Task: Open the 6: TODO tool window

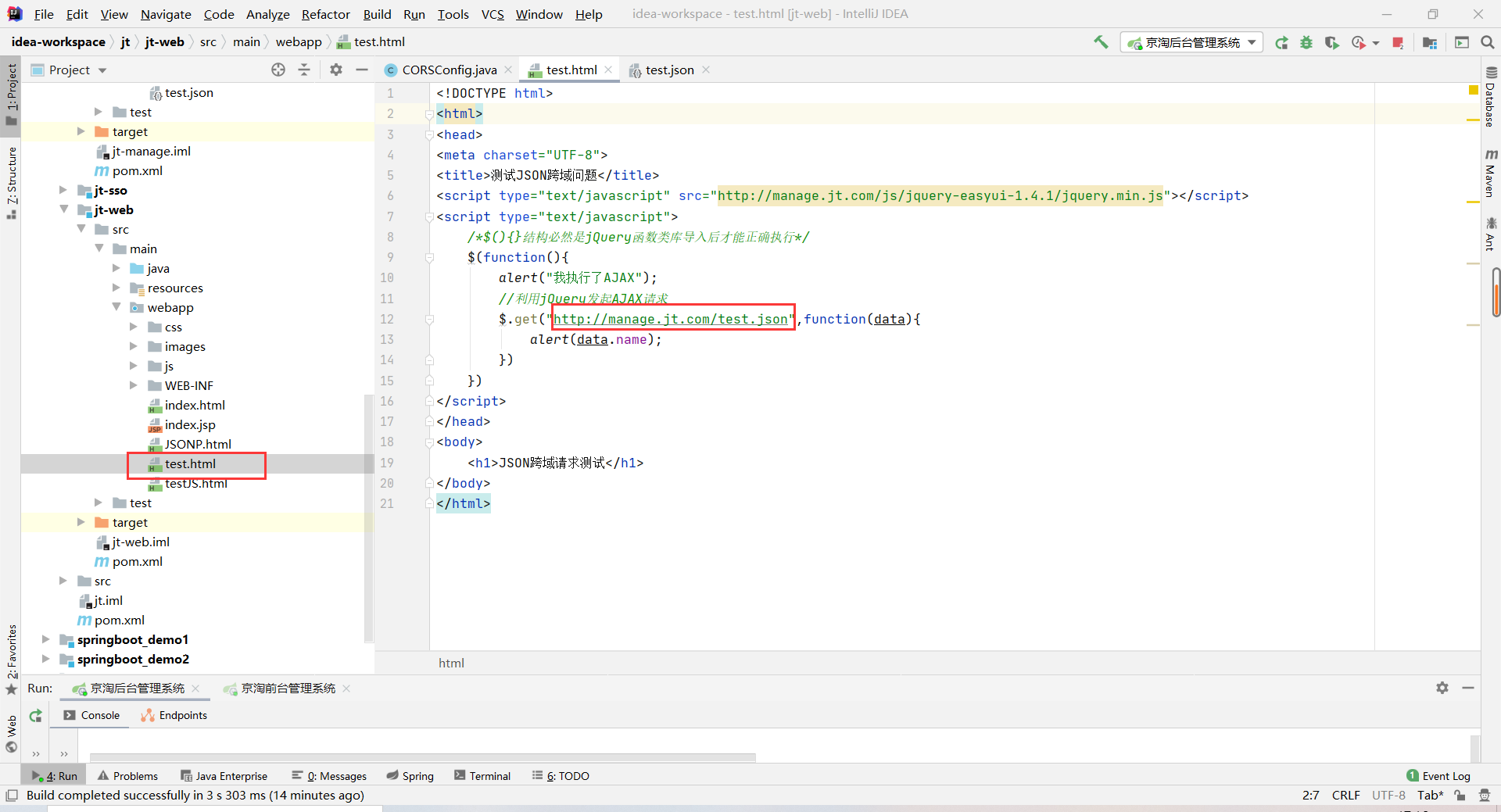Action: (561, 776)
